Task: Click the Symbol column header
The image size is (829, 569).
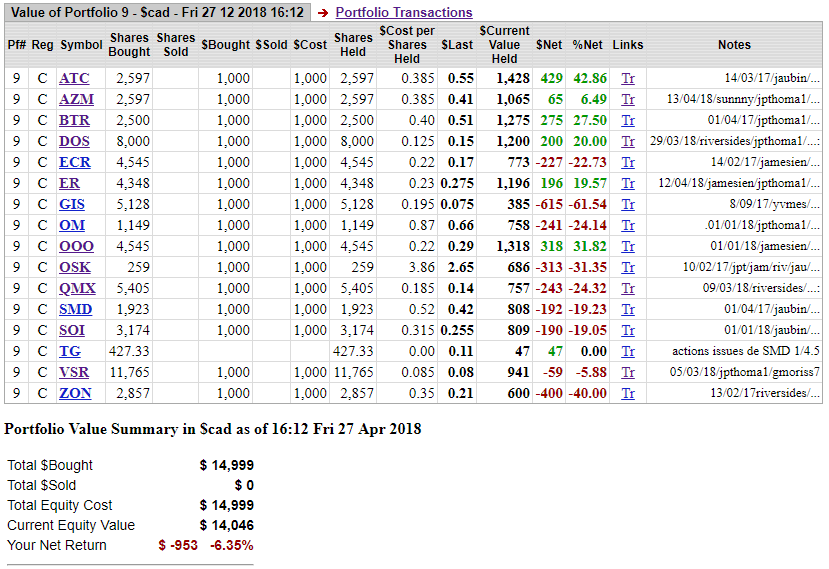Action: click(x=80, y=45)
